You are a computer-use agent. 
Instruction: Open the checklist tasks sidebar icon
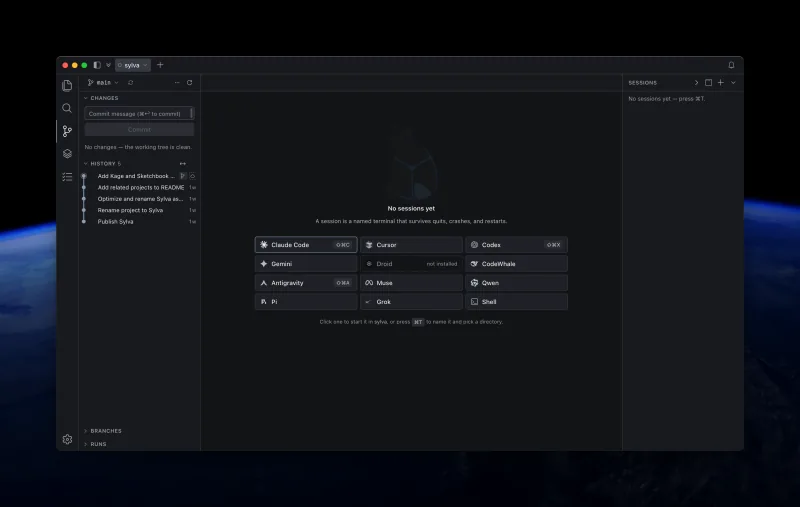(67, 176)
